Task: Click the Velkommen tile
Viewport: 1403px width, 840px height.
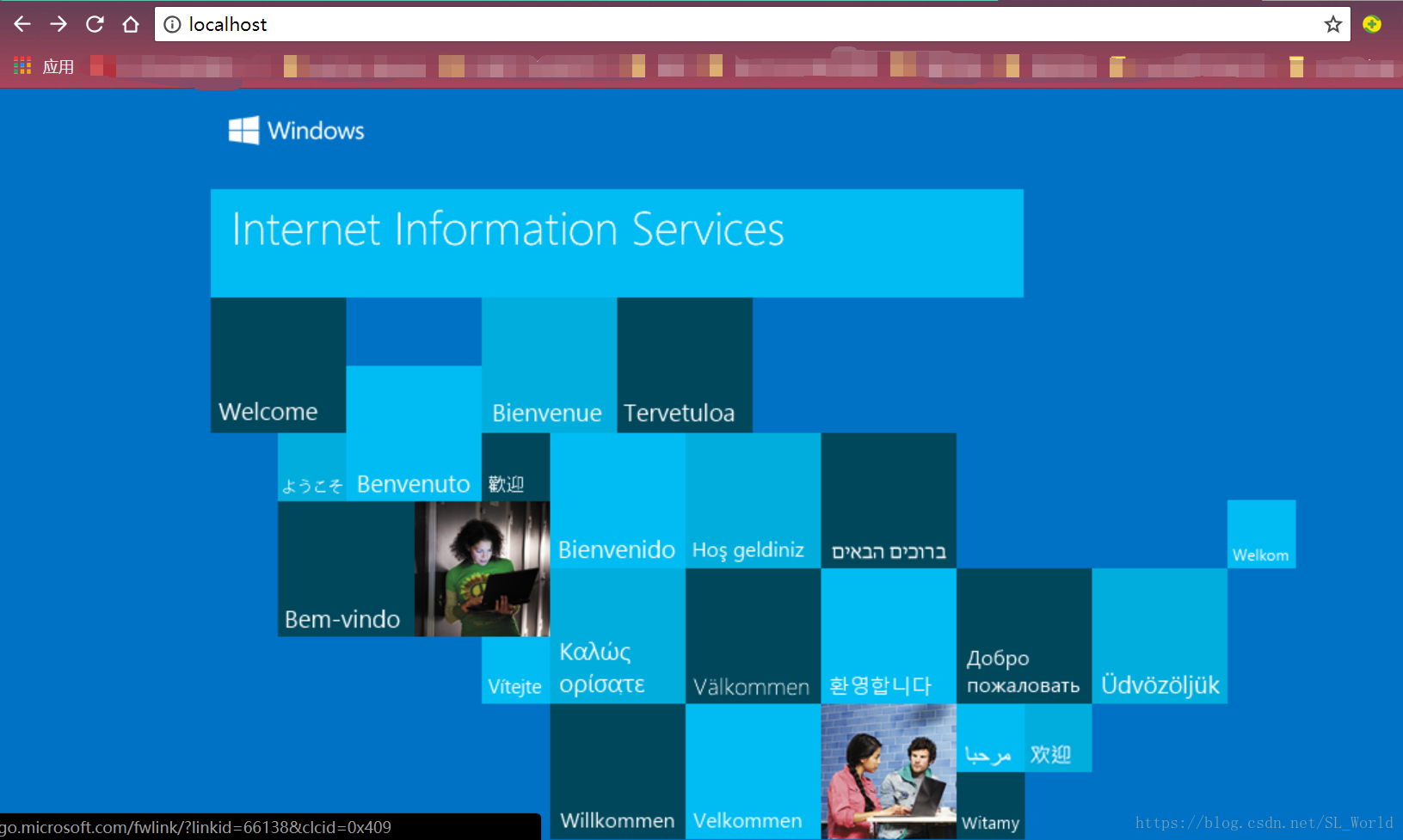Action: coord(753,771)
